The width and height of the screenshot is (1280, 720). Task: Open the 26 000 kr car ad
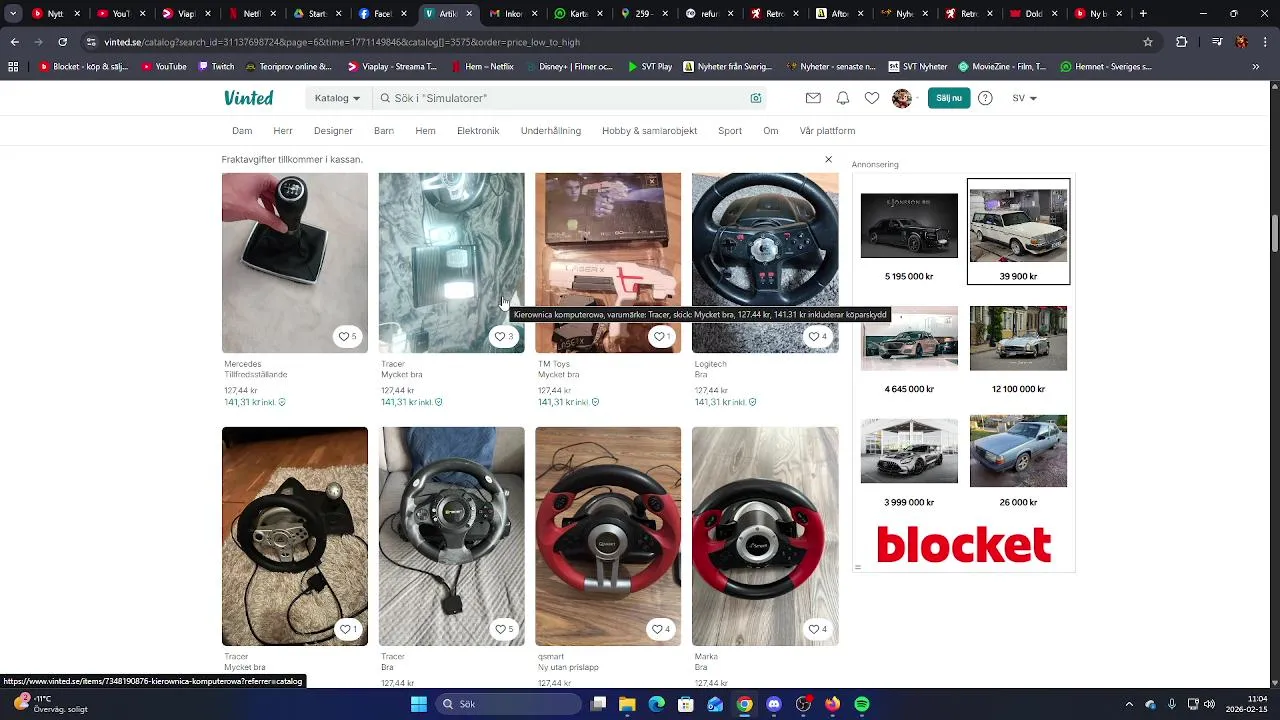pyautogui.click(x=1018, y=451)
